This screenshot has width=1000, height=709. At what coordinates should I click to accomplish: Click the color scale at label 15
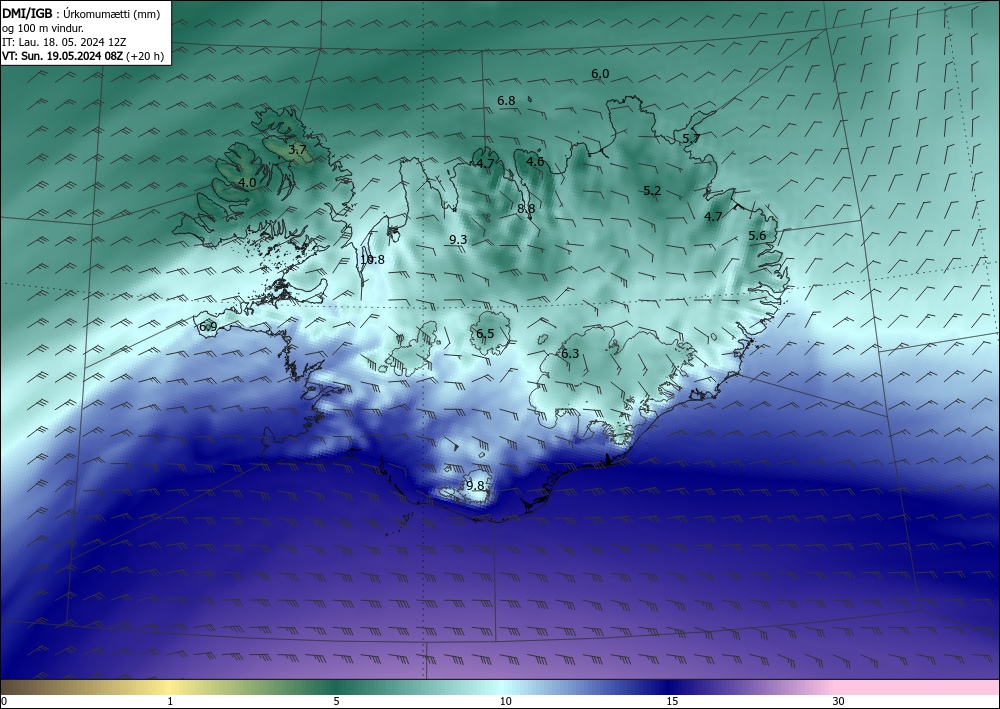tap(672, 701)
